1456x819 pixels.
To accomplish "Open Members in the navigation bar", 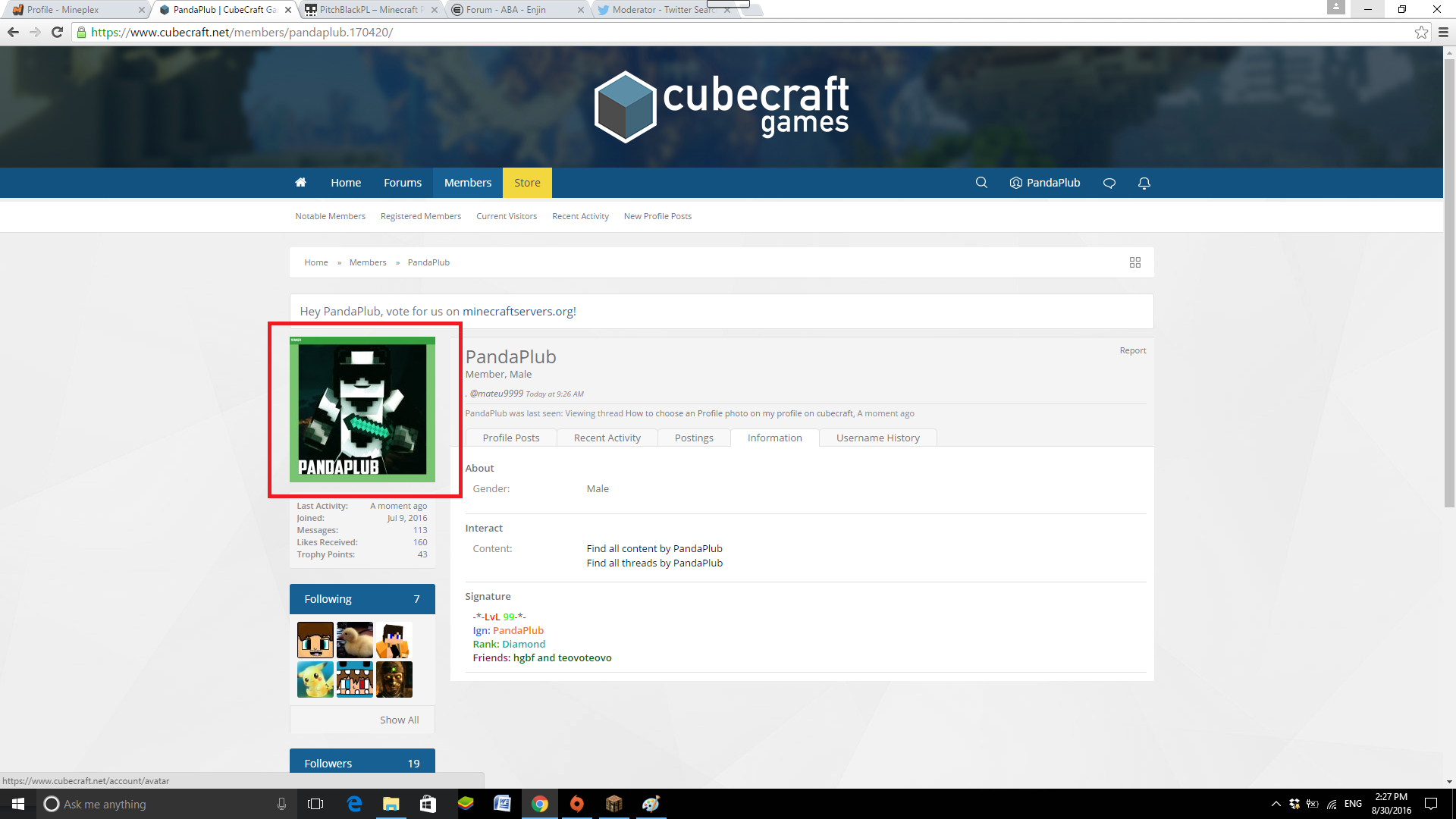I will coord(468,183).
